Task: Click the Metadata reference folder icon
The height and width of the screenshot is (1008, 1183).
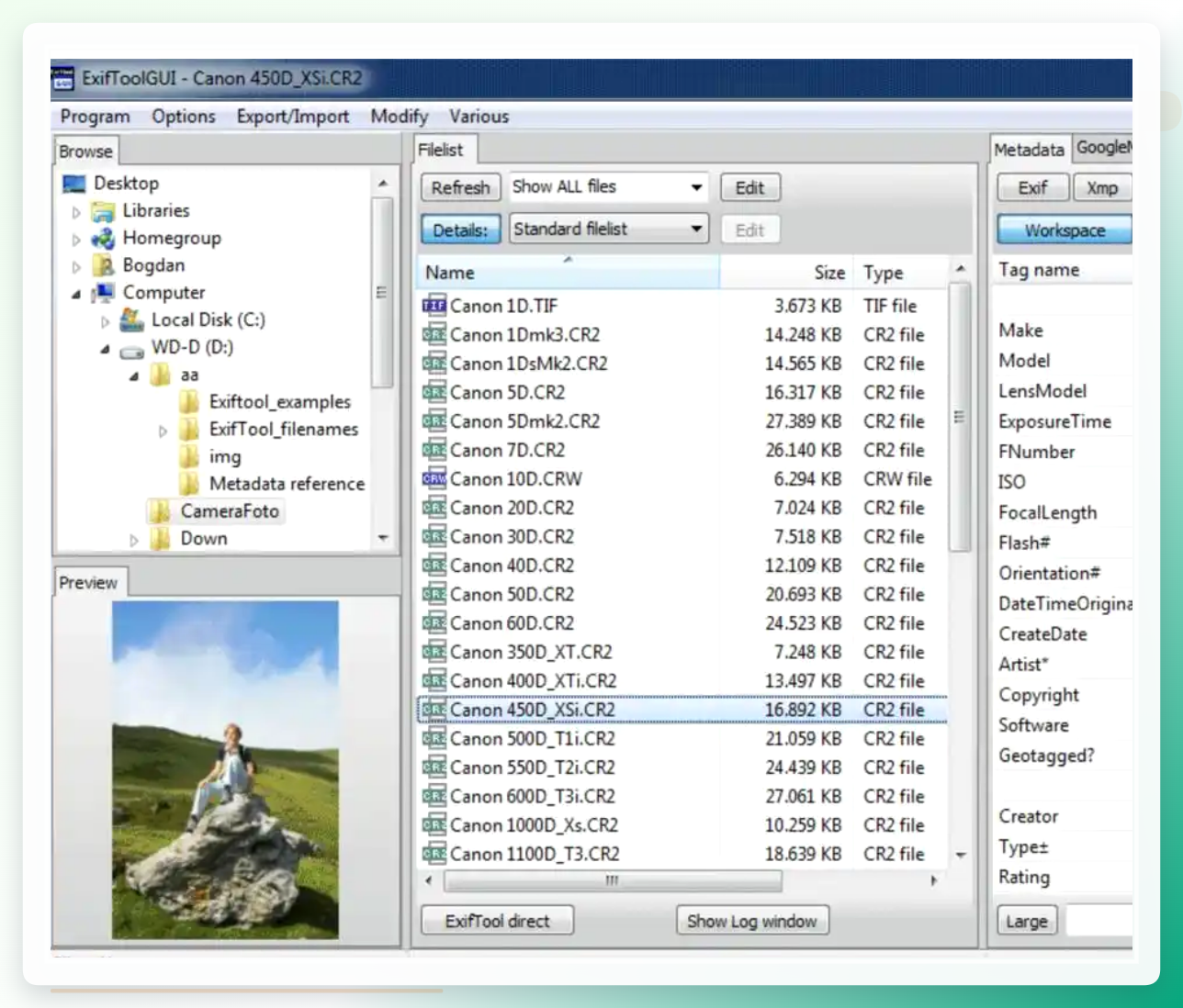Action: [x=189, y=484]
